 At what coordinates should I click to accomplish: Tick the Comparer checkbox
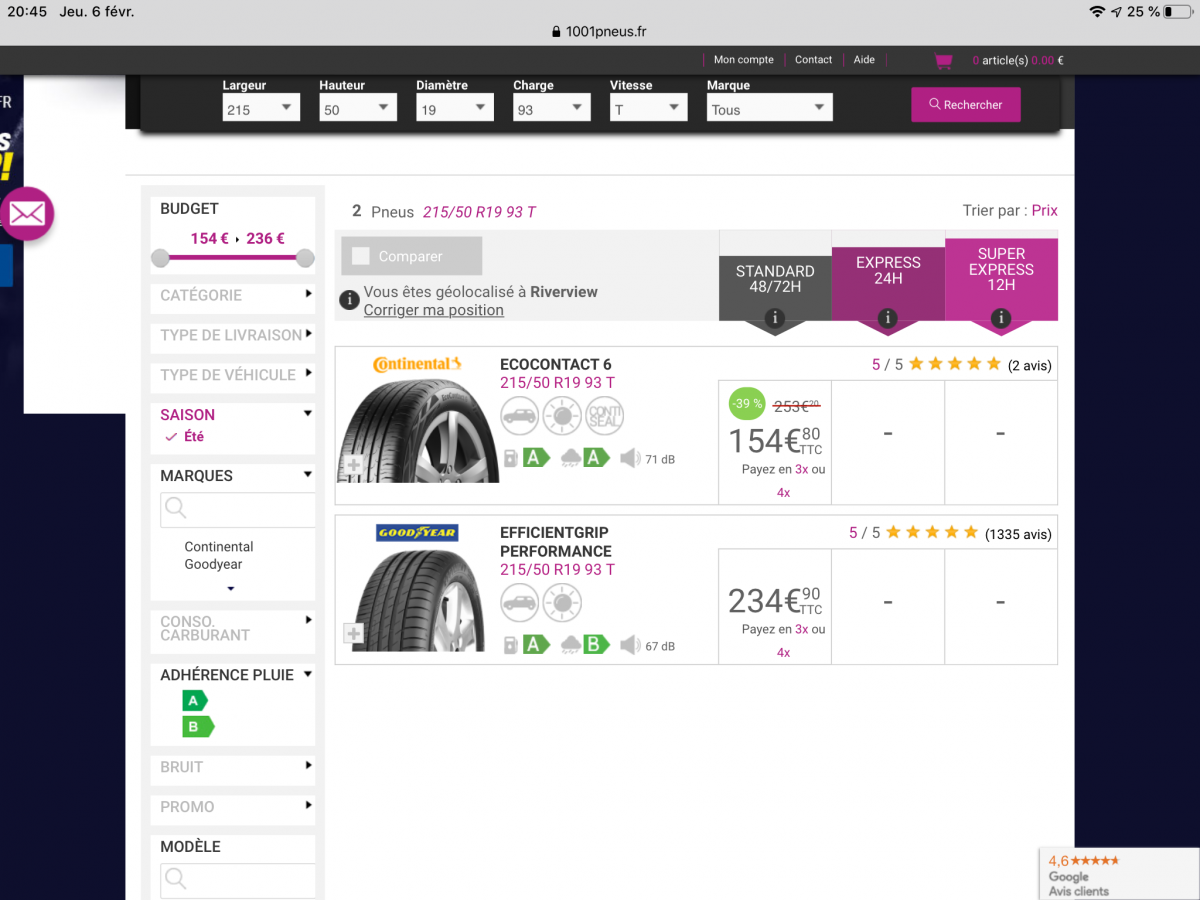tap(361, 256)
